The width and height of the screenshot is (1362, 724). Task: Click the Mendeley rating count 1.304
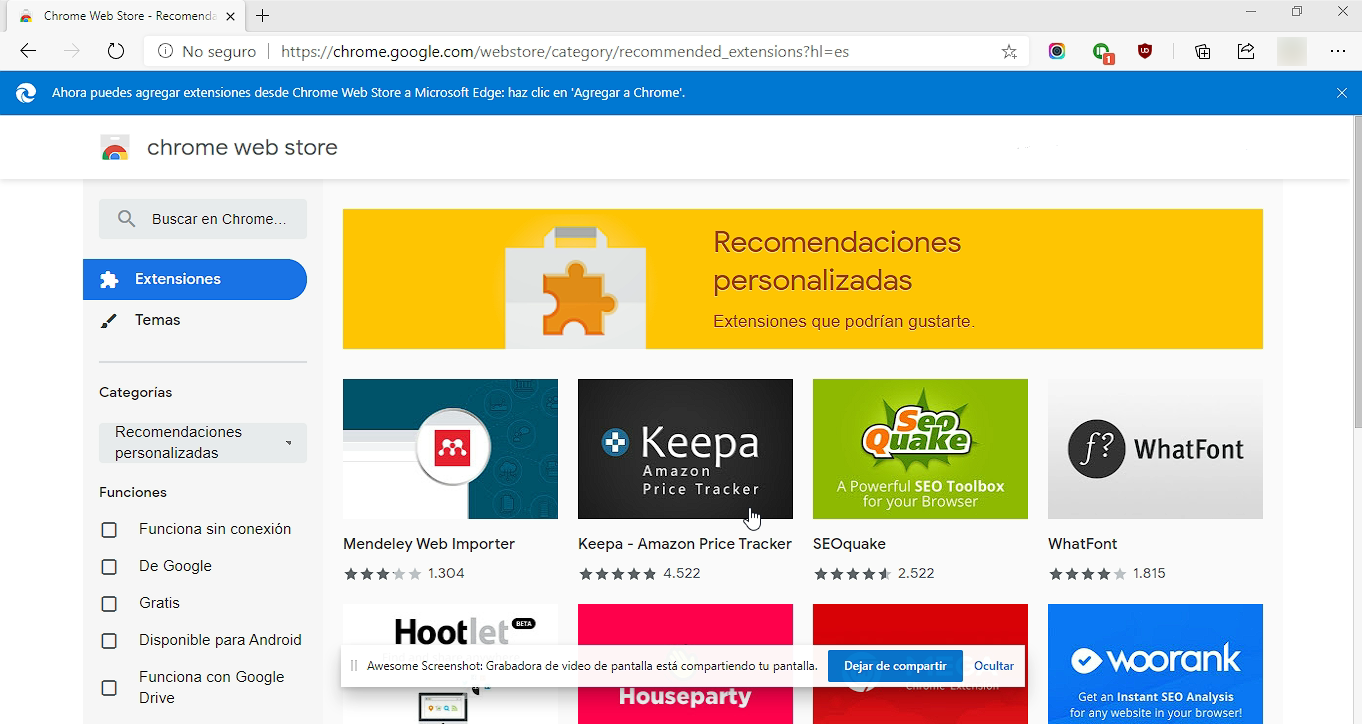pyautogui.click(x=446, y=574)
